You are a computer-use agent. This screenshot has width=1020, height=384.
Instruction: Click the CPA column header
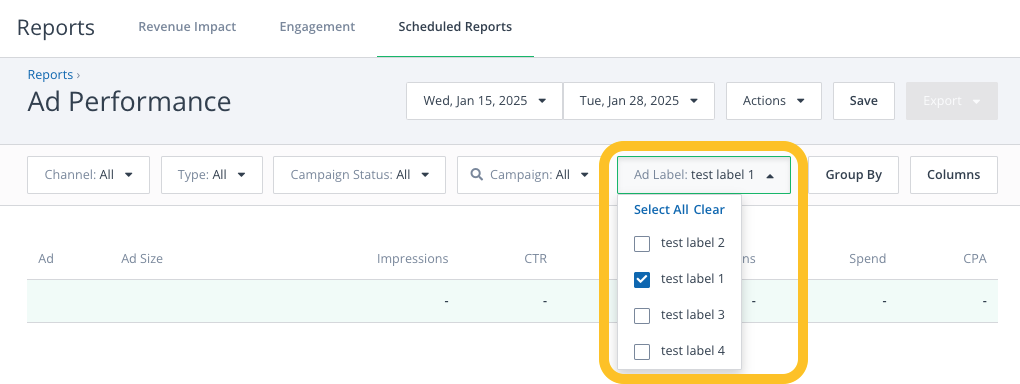(974, 258)
